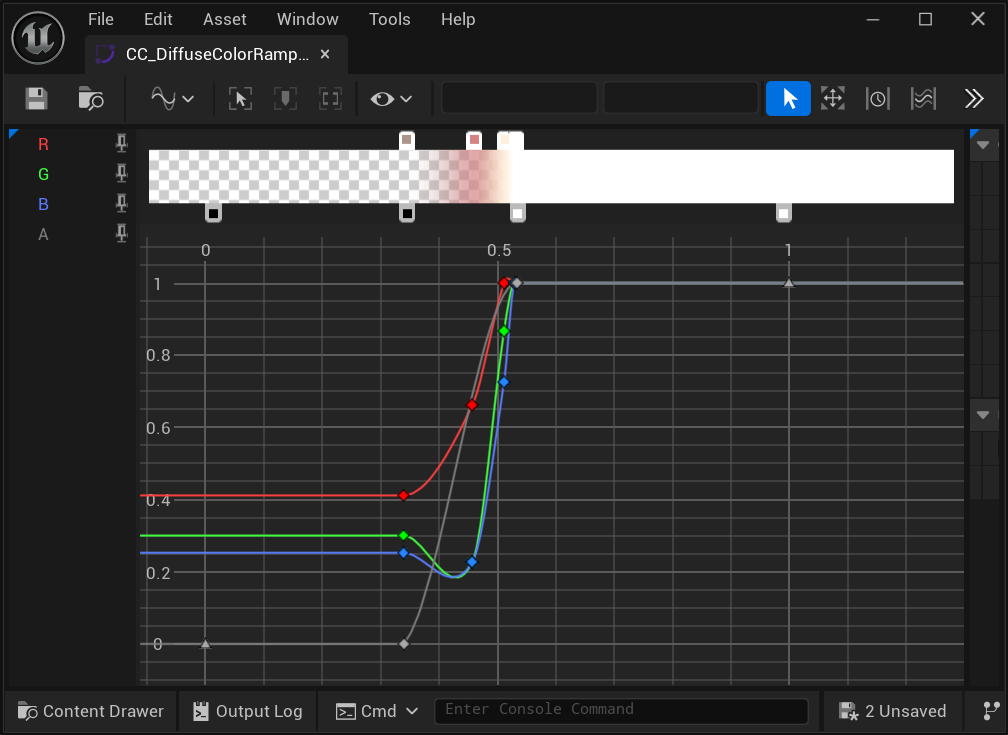
Task: Open the Edit menu
Action: 158,19
